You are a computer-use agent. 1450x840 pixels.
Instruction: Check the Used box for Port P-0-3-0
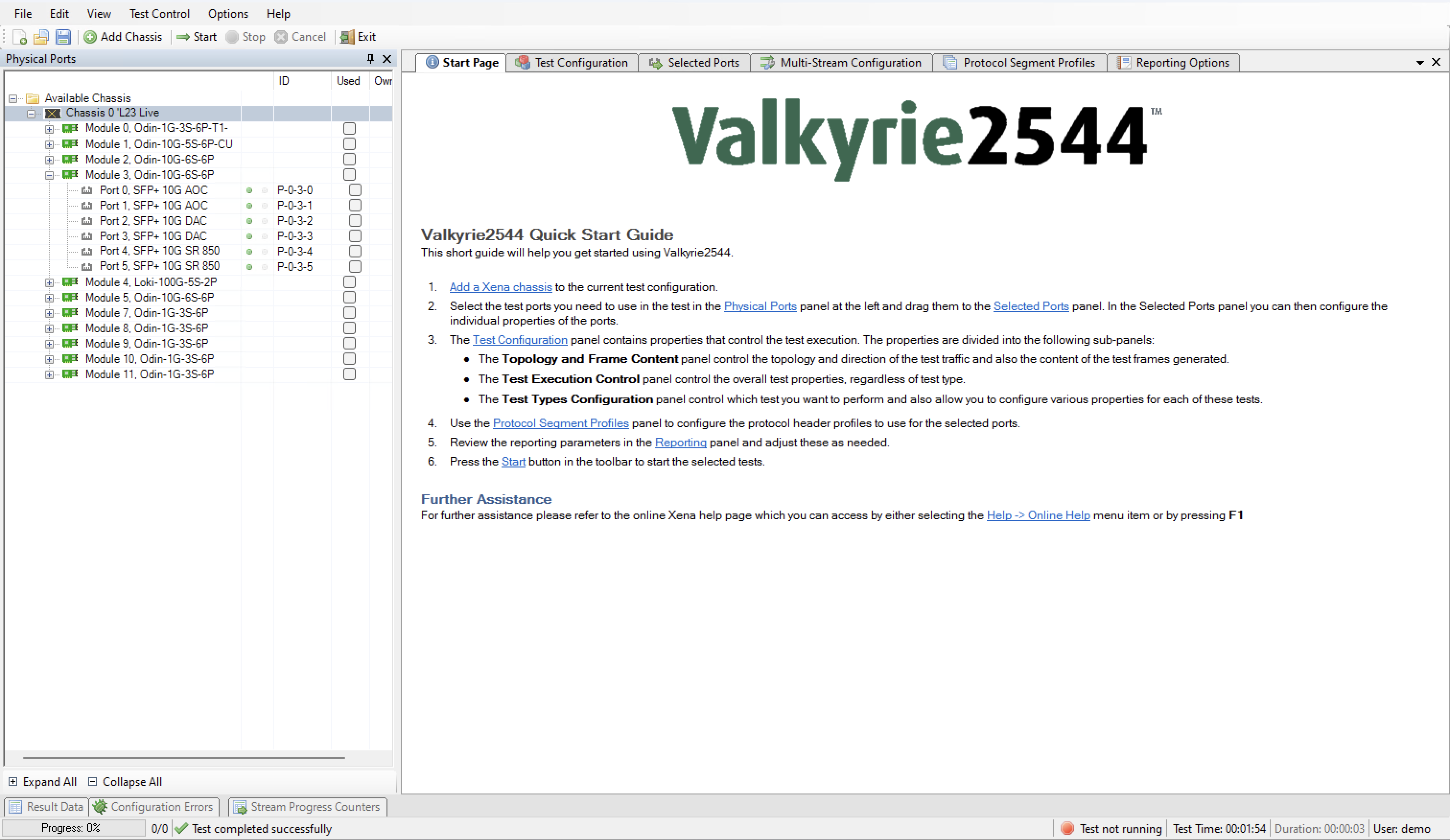point(355,190)
